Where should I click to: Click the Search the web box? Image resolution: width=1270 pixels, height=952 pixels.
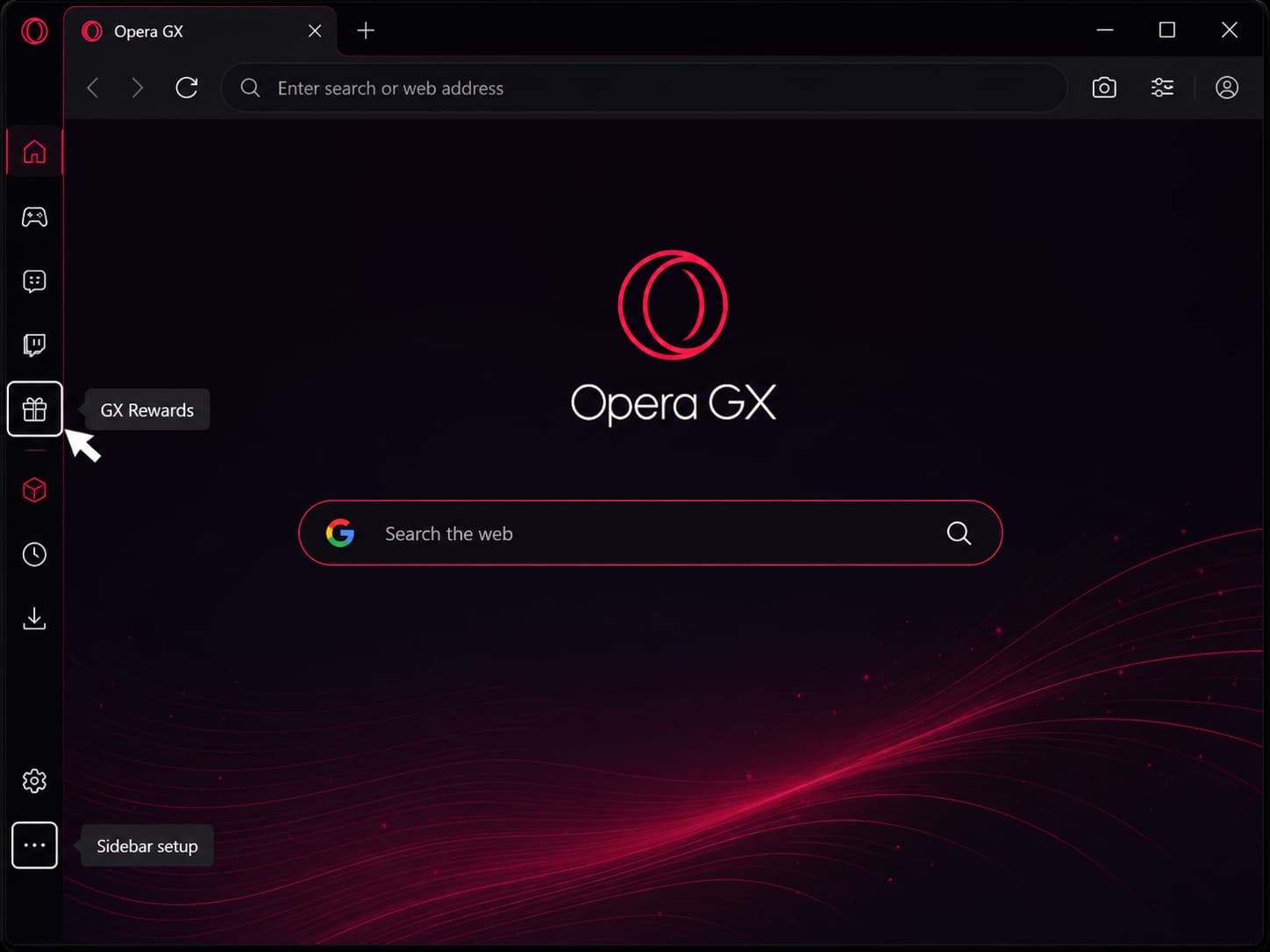pyautogui.click(x=651, y=533)
